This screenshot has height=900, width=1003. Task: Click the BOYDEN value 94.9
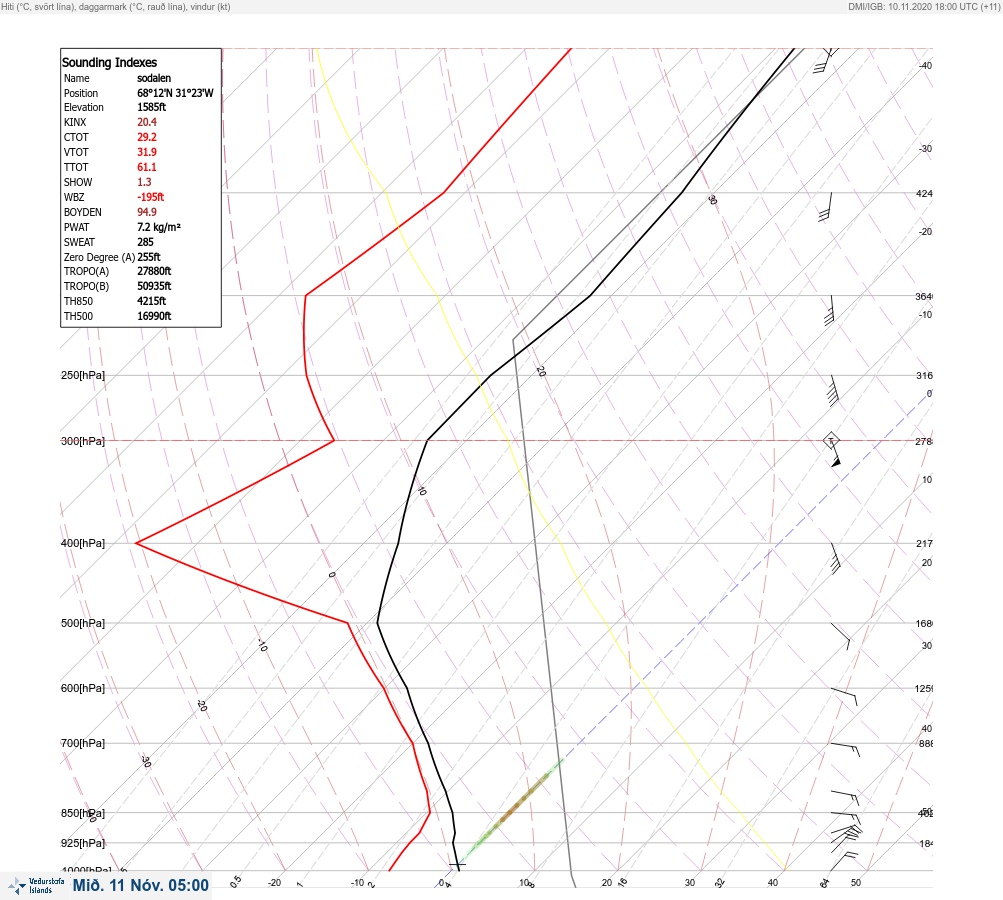pyautogui.click(x=147, y=212)
